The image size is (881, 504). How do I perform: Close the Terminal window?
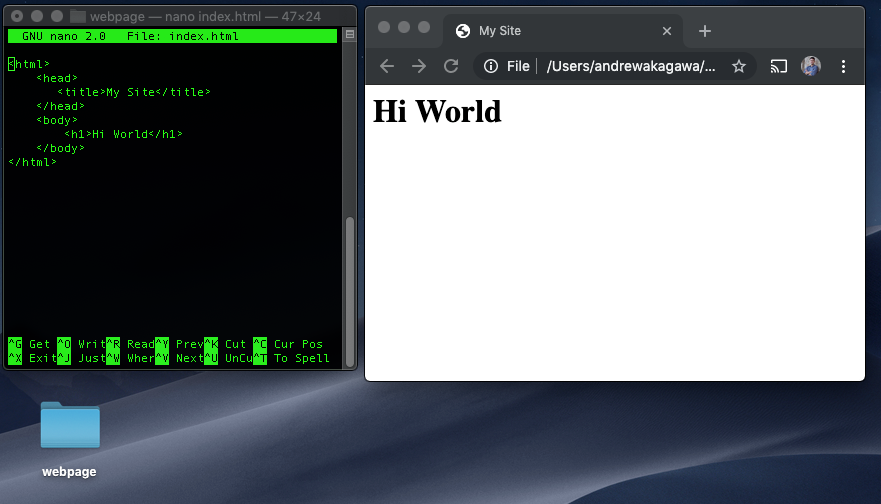pos(17,16)
